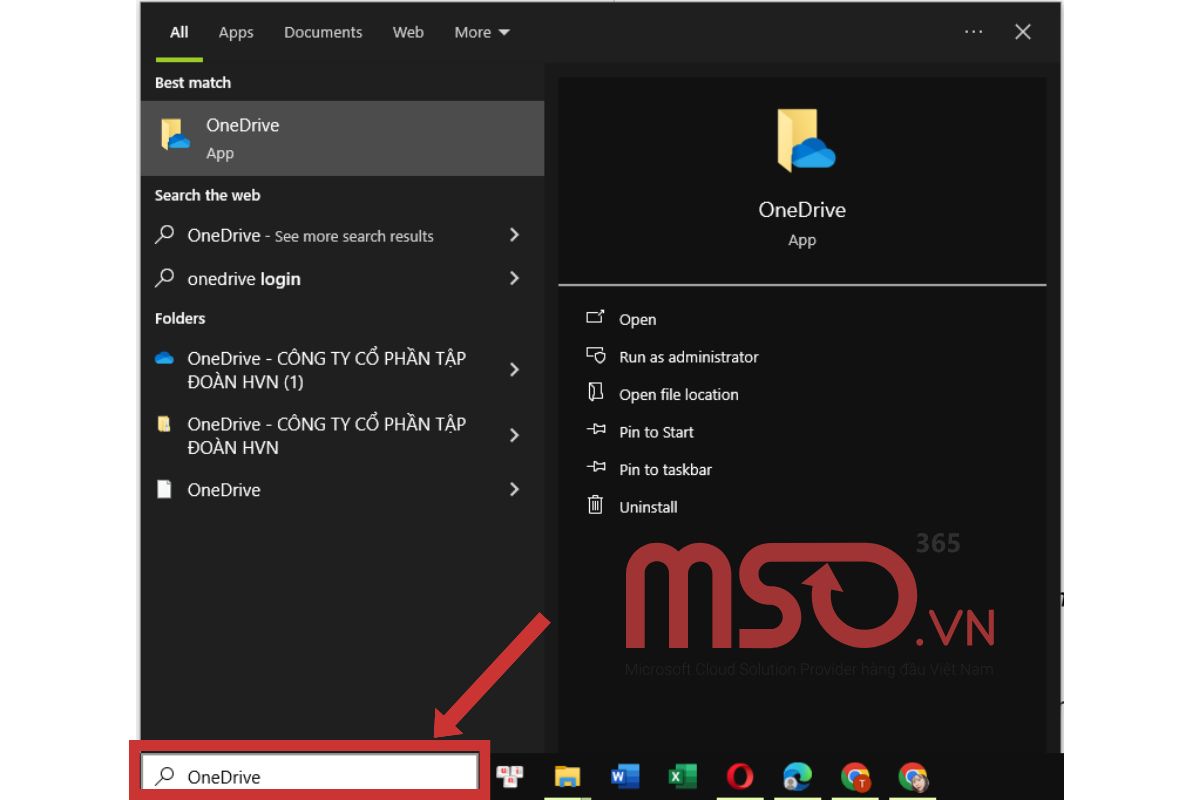Click the OneDrive icon in Best match

pyautogui.click(x=176, y=135)
